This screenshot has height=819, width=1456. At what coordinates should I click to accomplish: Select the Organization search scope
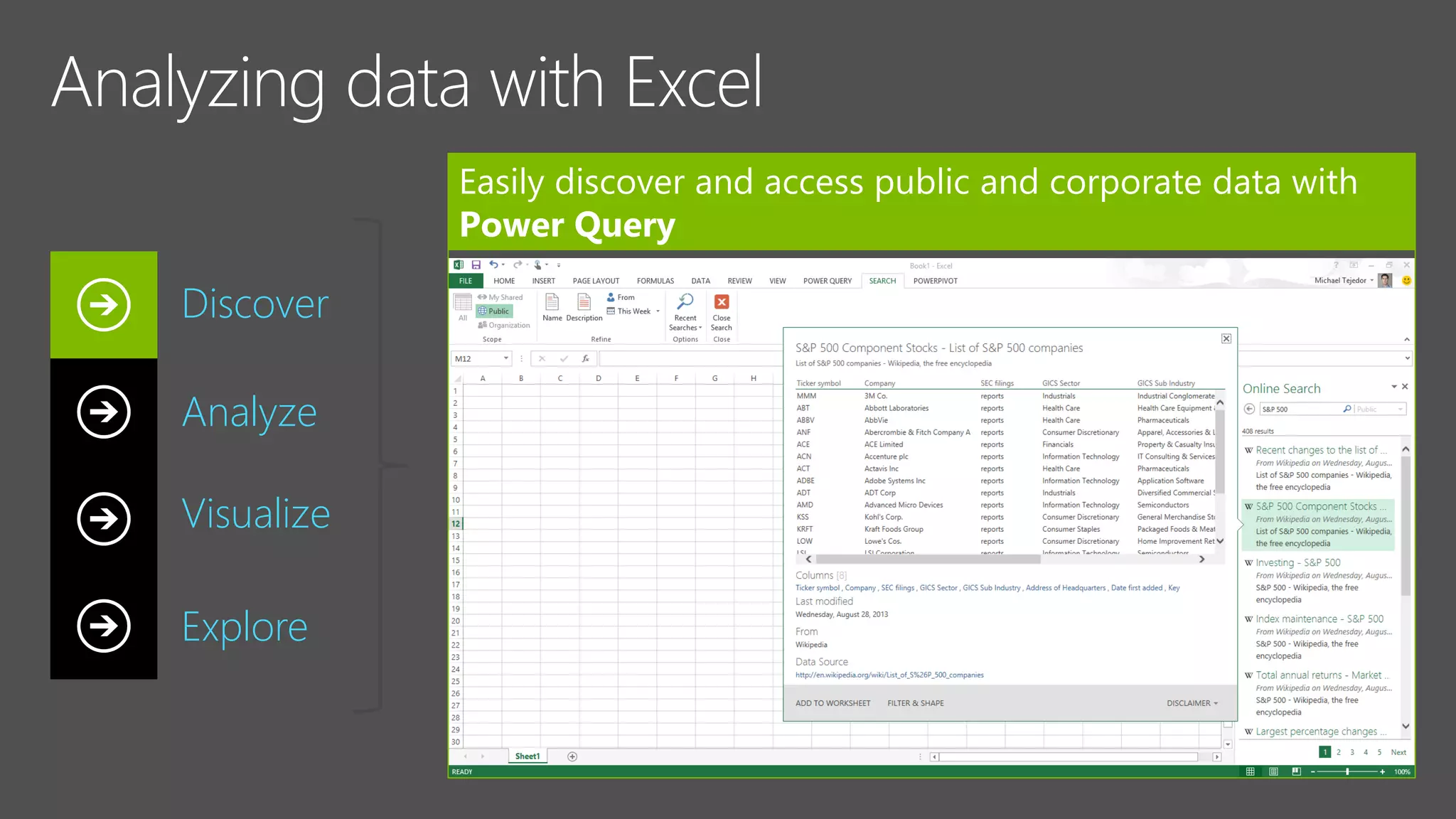(x=504, y=326)
